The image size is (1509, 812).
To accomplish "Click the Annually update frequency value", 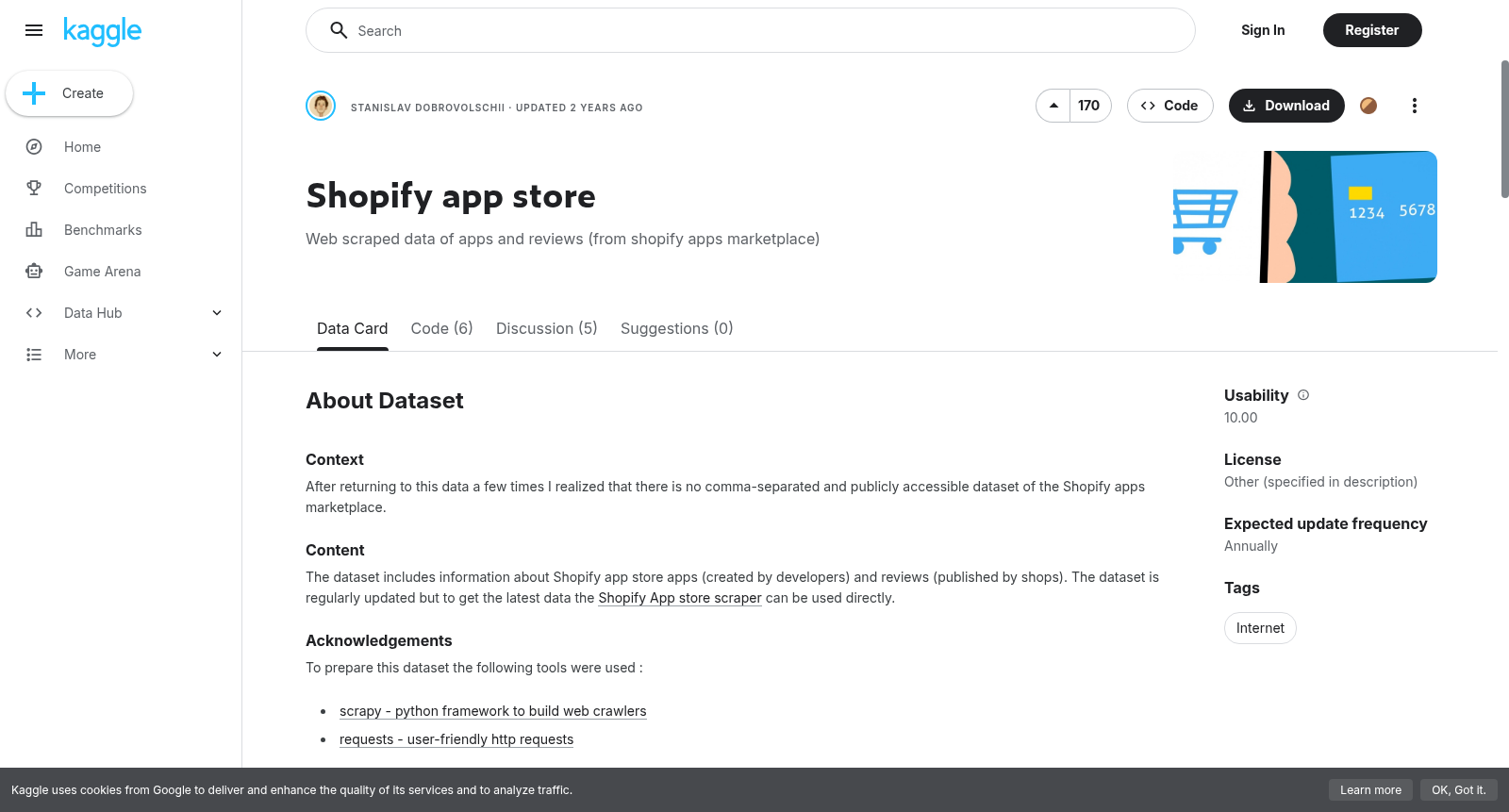I will coord(1251,546).
